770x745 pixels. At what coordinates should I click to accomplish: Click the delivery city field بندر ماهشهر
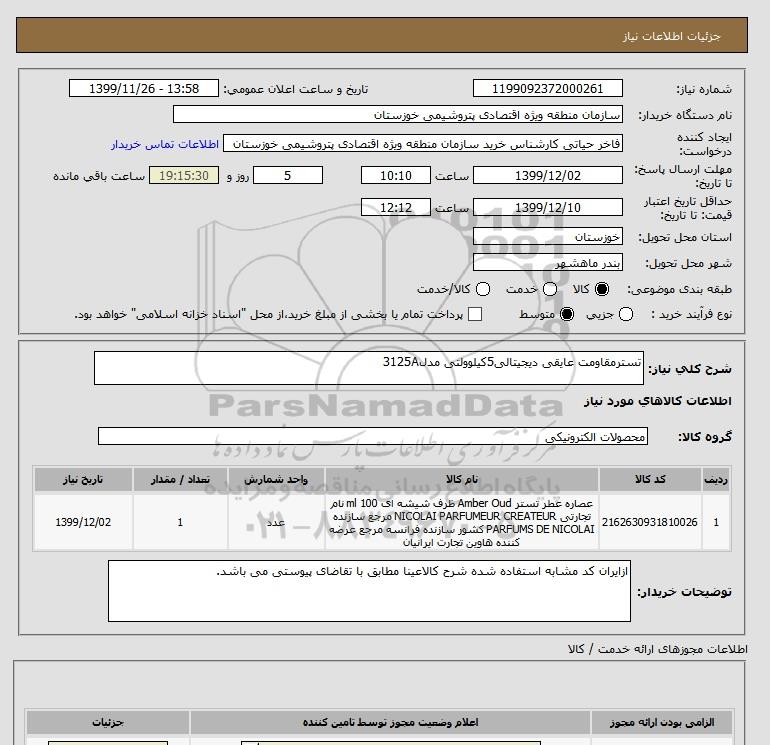(x=548, y=263)
